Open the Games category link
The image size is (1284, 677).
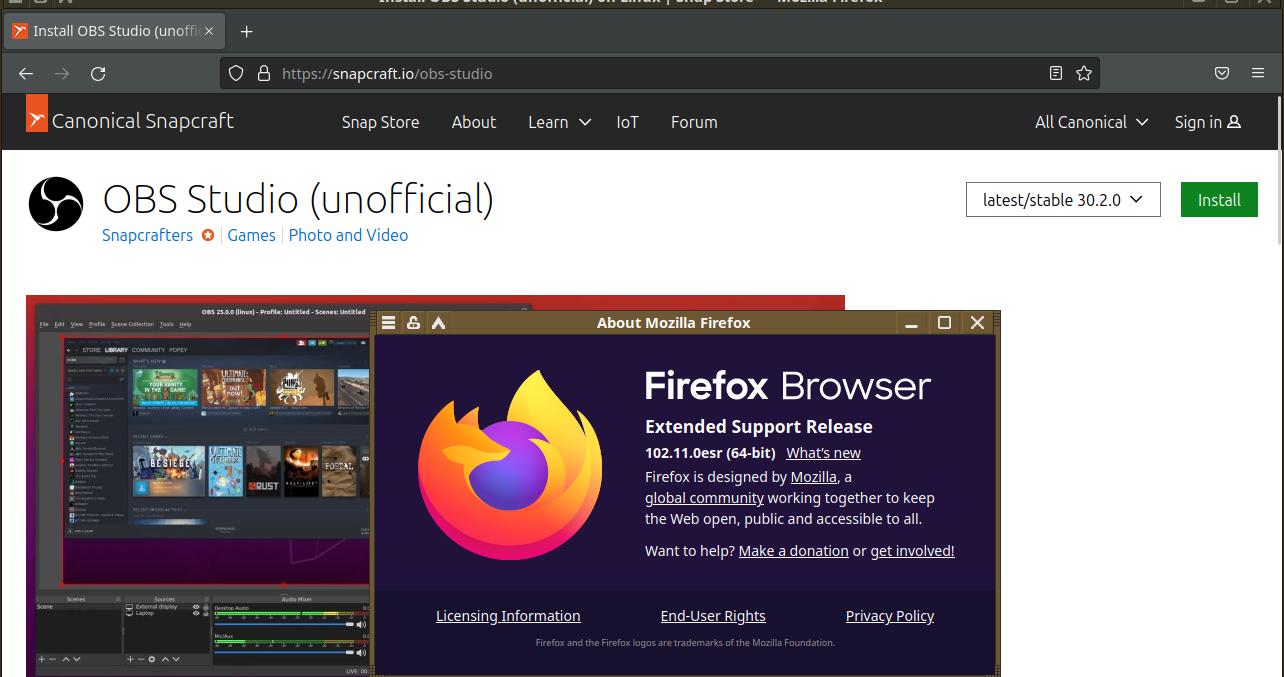click(251, 235)
